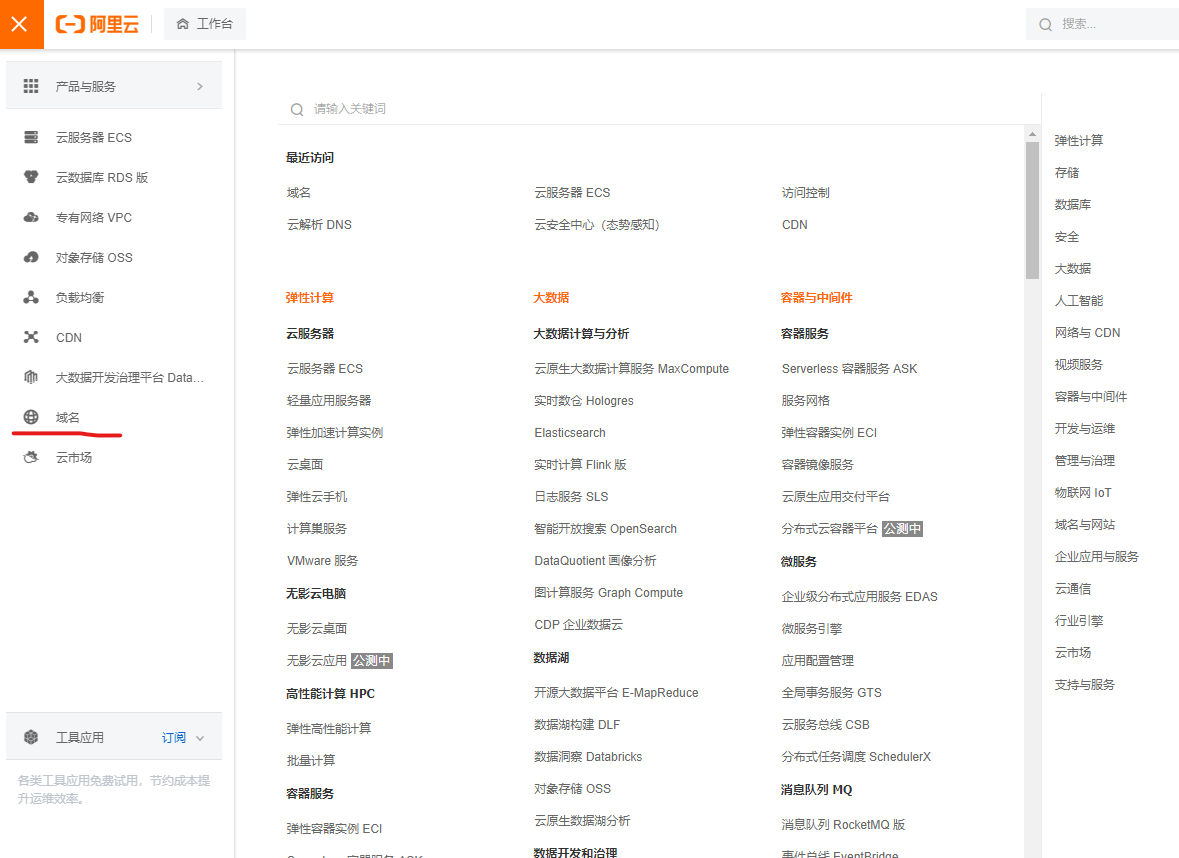Focus the 请输入关键词 search box
Screen dimensions: 1179x858
point(658,109)
